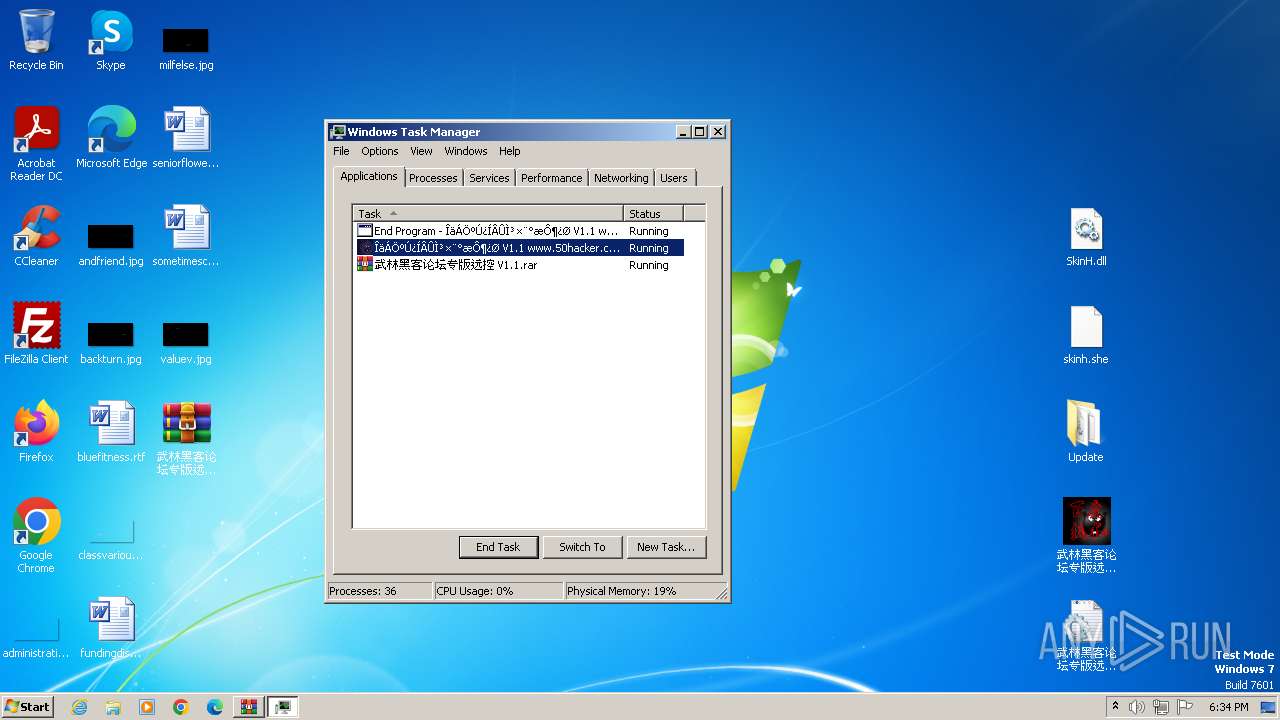The width and height of the screenshot is (1280, 720).
Task: Select the WinRAR archive icon on the desktop
Action: coord(186,437)
